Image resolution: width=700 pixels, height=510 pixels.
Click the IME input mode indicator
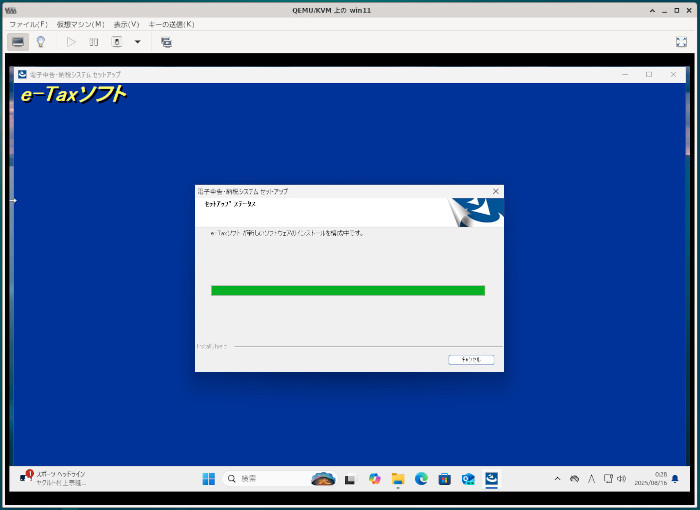click(x=592, y=479)
